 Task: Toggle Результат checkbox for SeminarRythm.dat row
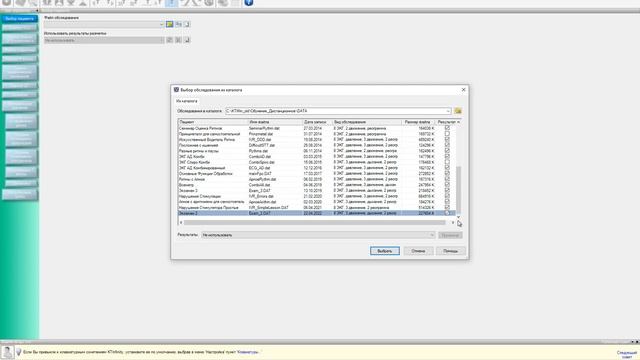coord(447,128)
